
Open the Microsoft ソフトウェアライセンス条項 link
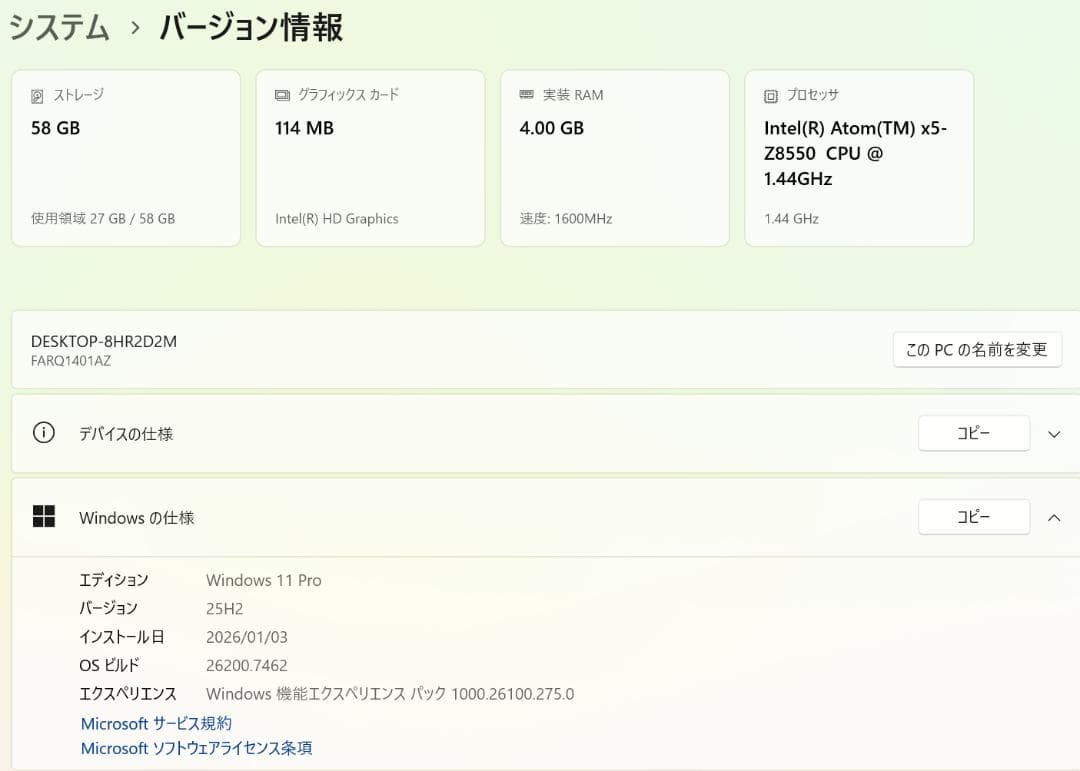tap(196, 747)
